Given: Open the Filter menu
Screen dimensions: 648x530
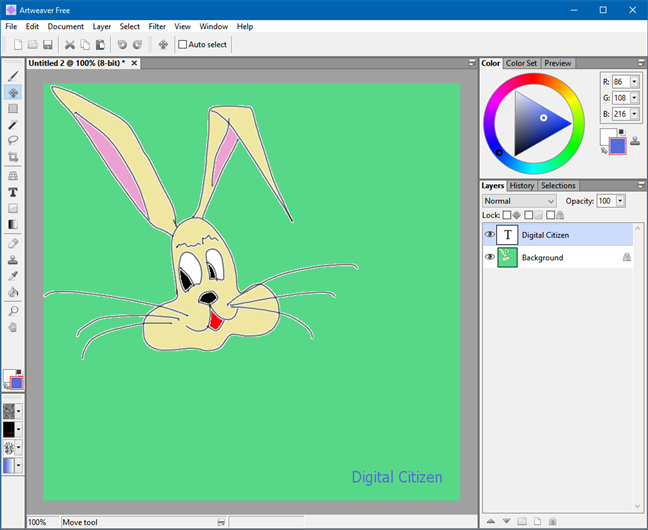Looking at the screenshot, I should coord(157,26).
